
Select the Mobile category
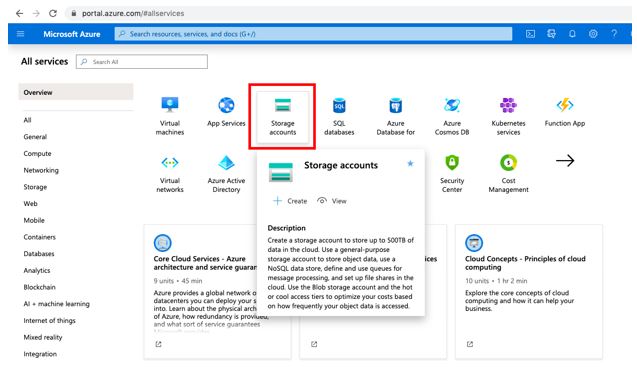34,220
